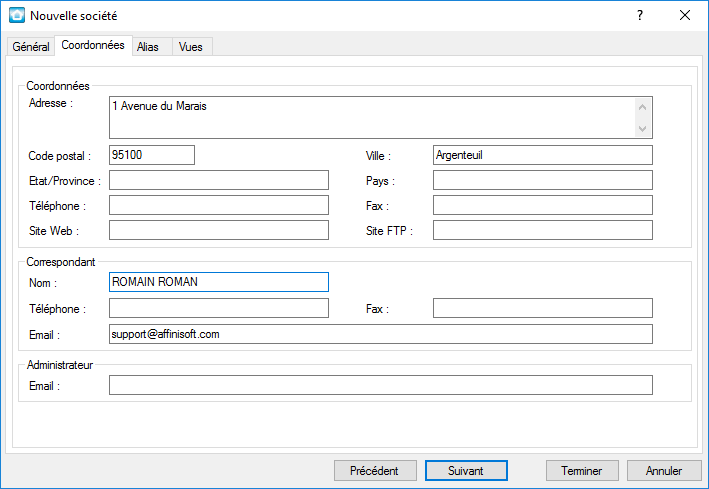Click the Correspondant Fax field
This screenshot has height=489, width=709.
543,308
